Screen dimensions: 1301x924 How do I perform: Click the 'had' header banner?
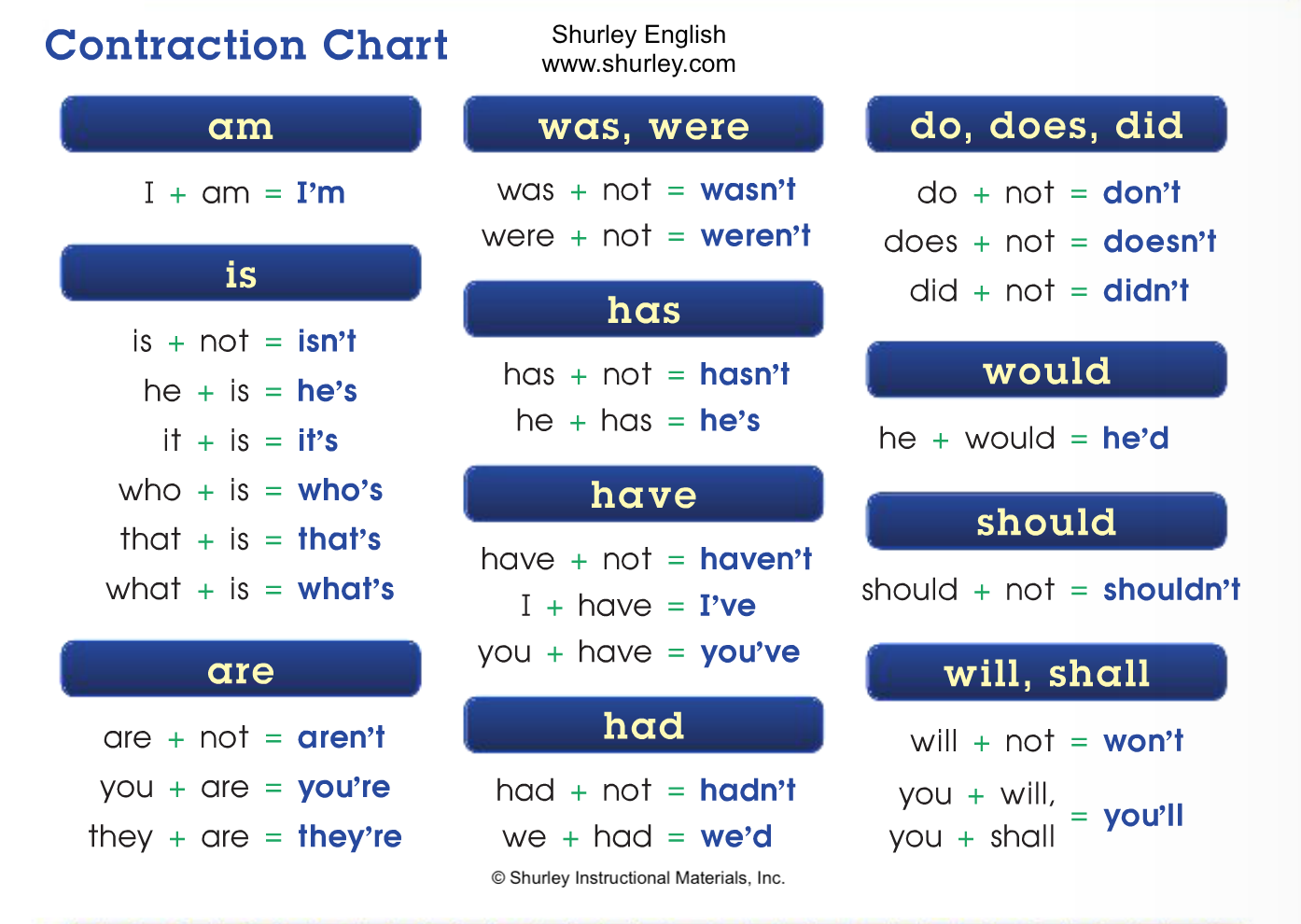point(643,725)
